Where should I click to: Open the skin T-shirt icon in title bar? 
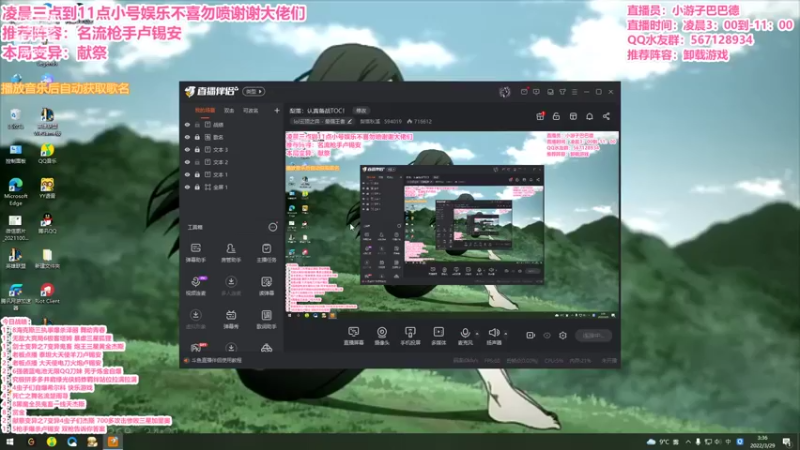(562, 92)
